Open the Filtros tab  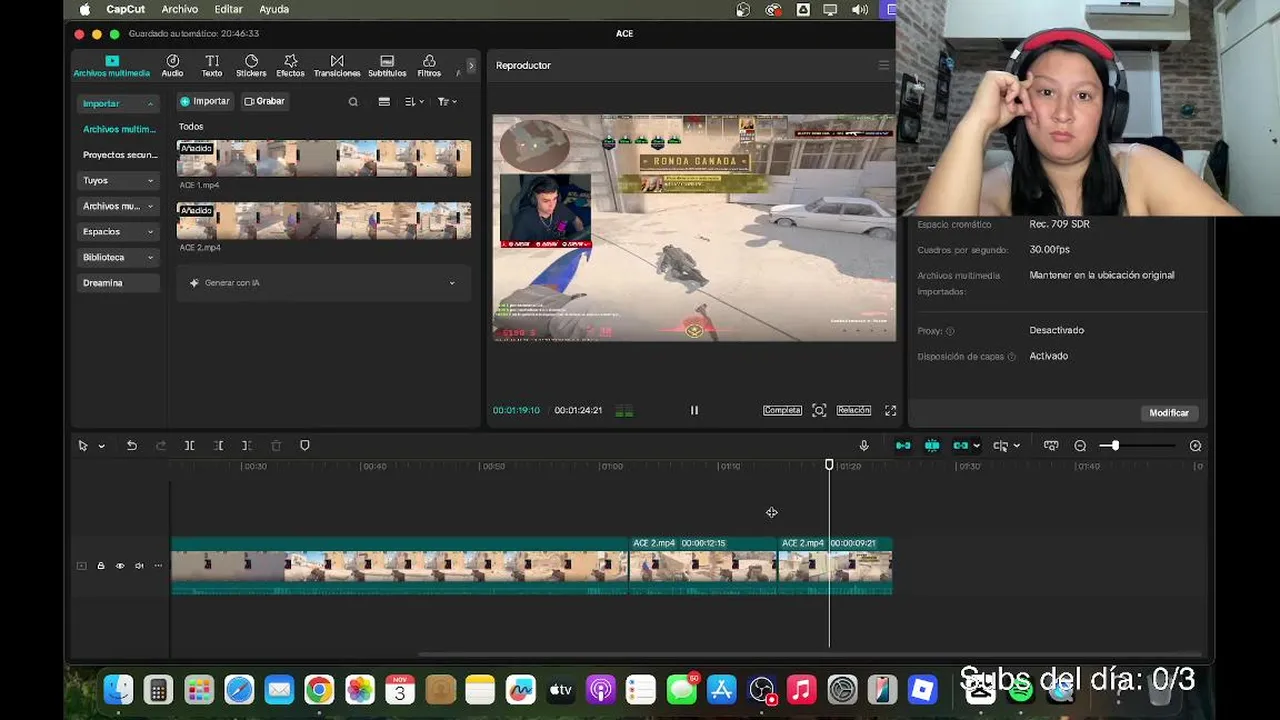(x=429, y=66)
